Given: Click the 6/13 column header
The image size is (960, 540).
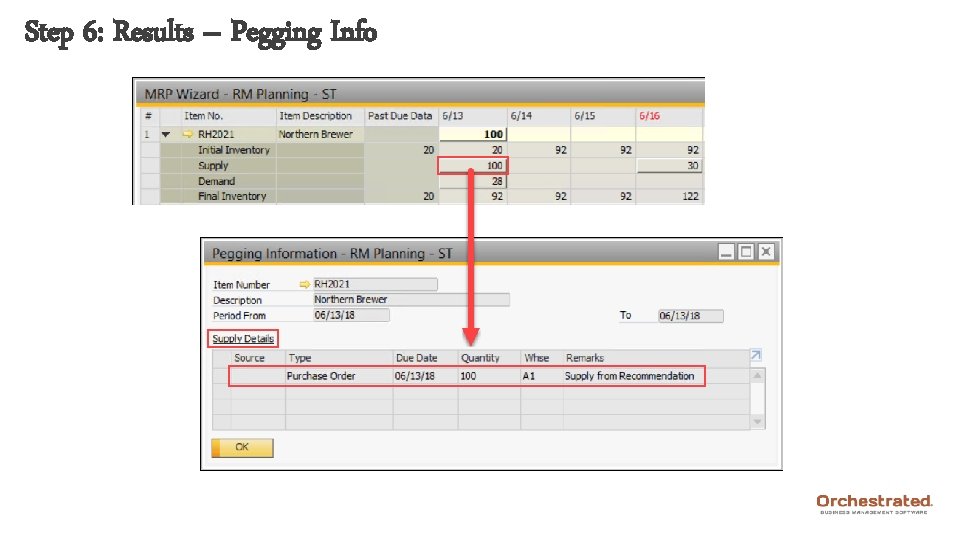Looking at the screenshot, I should [473, 116].
